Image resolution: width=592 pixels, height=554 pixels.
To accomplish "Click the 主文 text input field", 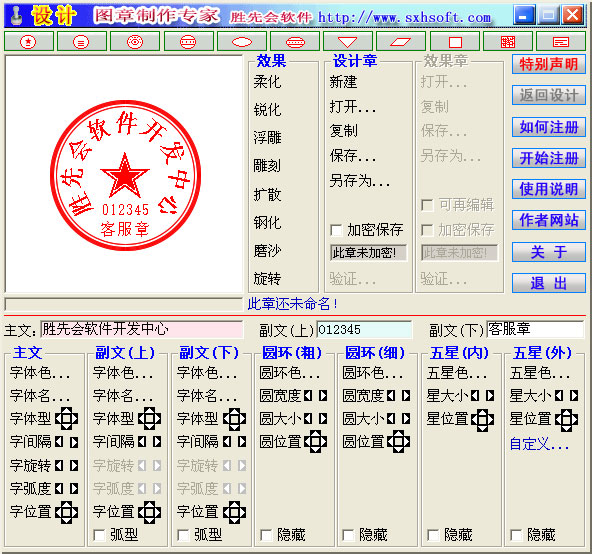I will (x=142, y=329).
